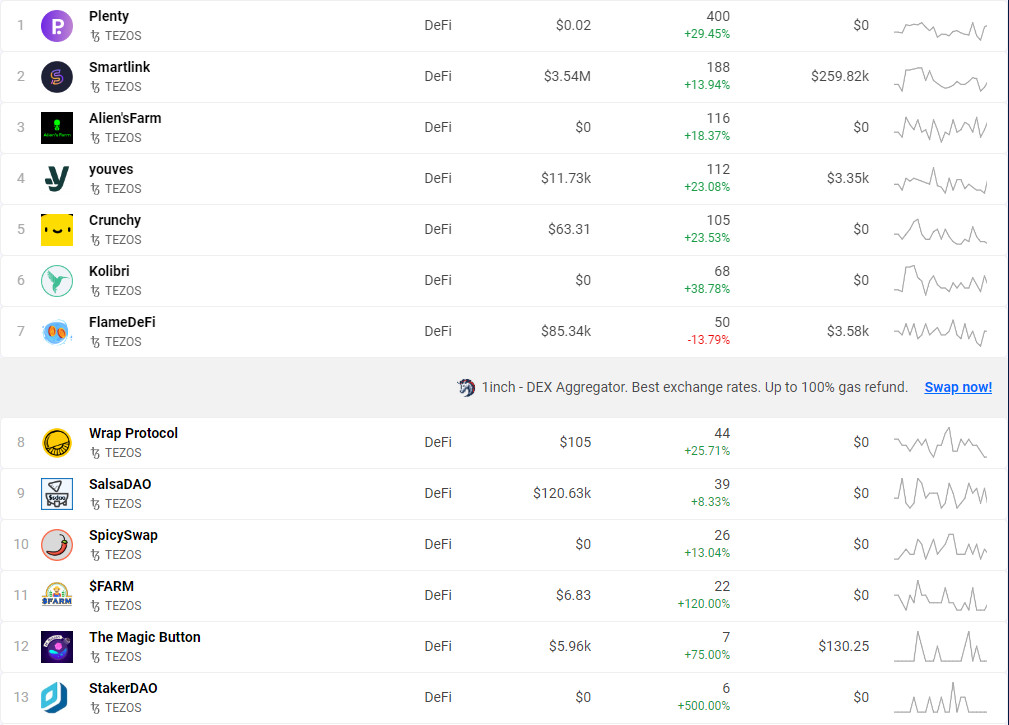Click the SalsaDAO logo icon
The height and width of the screenshot is (725, 1009).
tap(57, 493)
